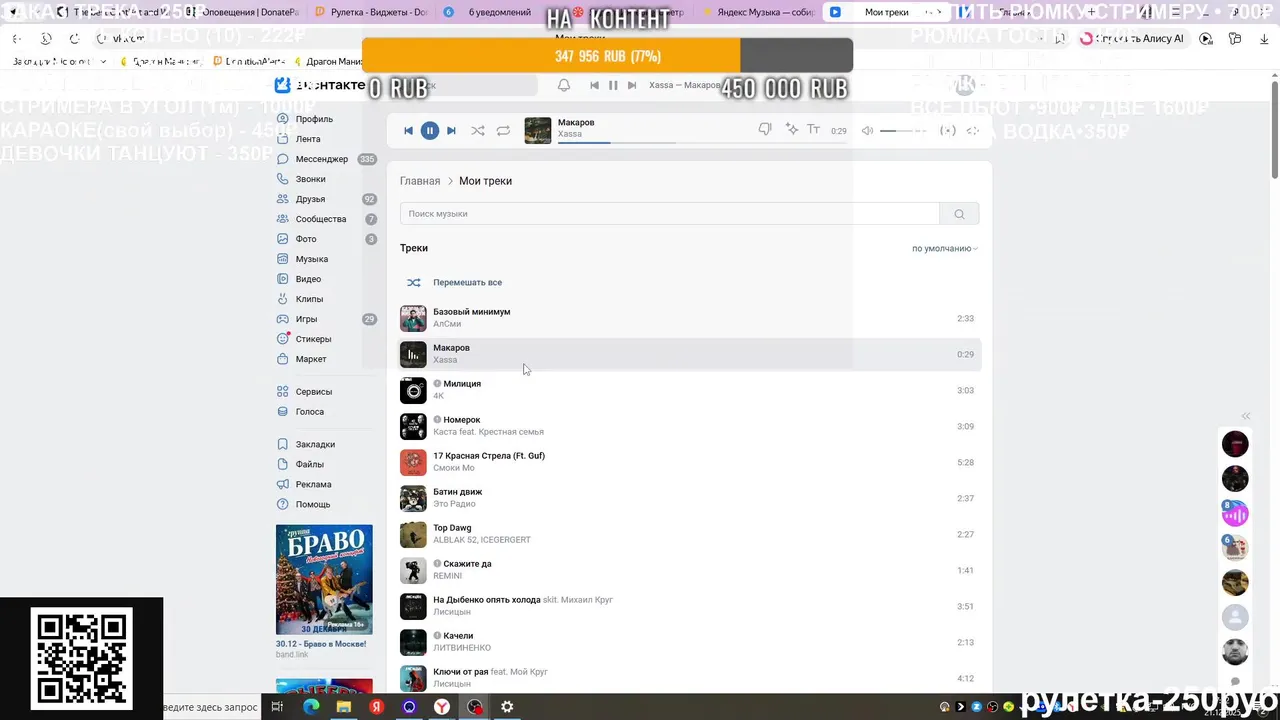1280x720 pixels.
Task: Click the Сервисы sidebar icon
Action: coord(283,392)
